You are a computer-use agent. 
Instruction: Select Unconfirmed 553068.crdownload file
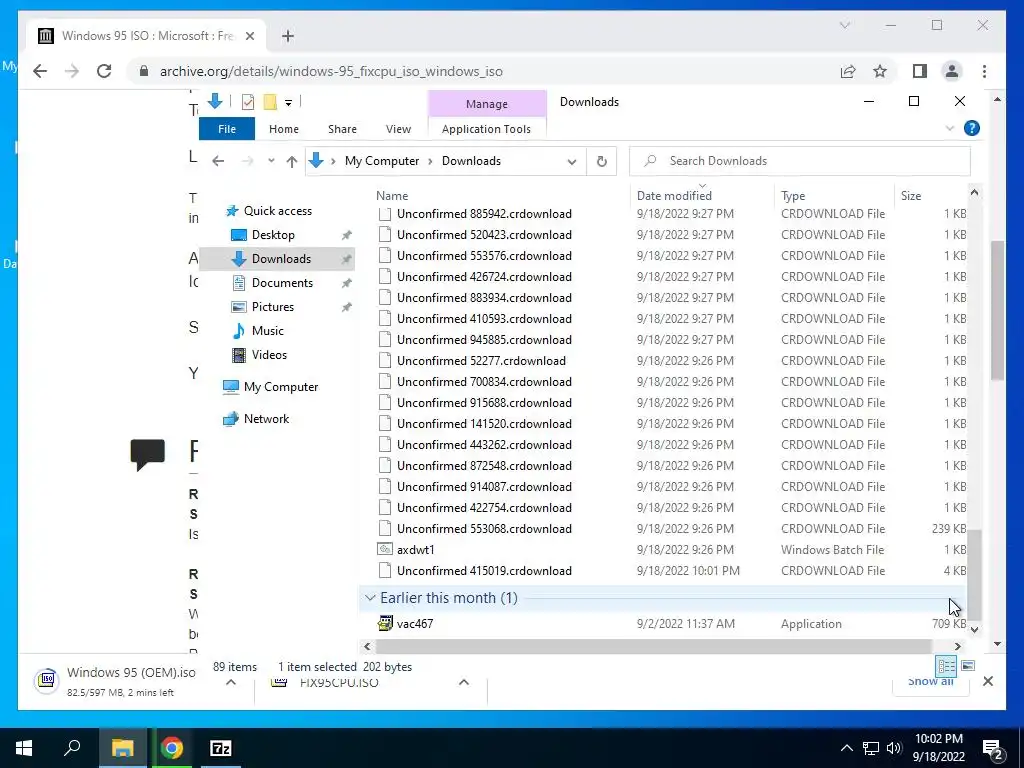484,529
